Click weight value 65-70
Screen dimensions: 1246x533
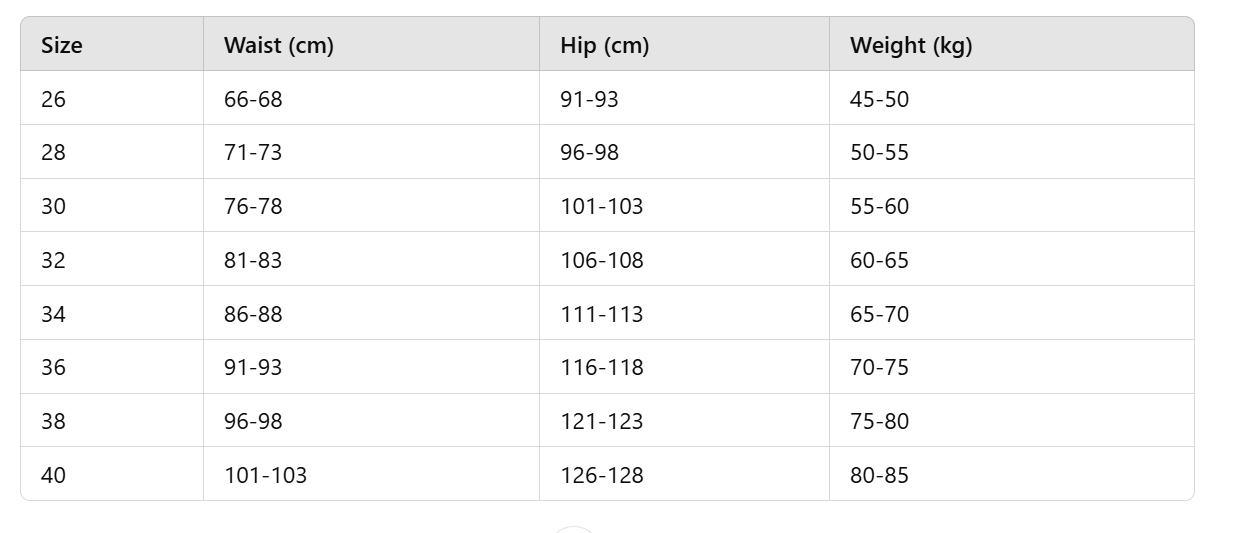coord(879,314)
